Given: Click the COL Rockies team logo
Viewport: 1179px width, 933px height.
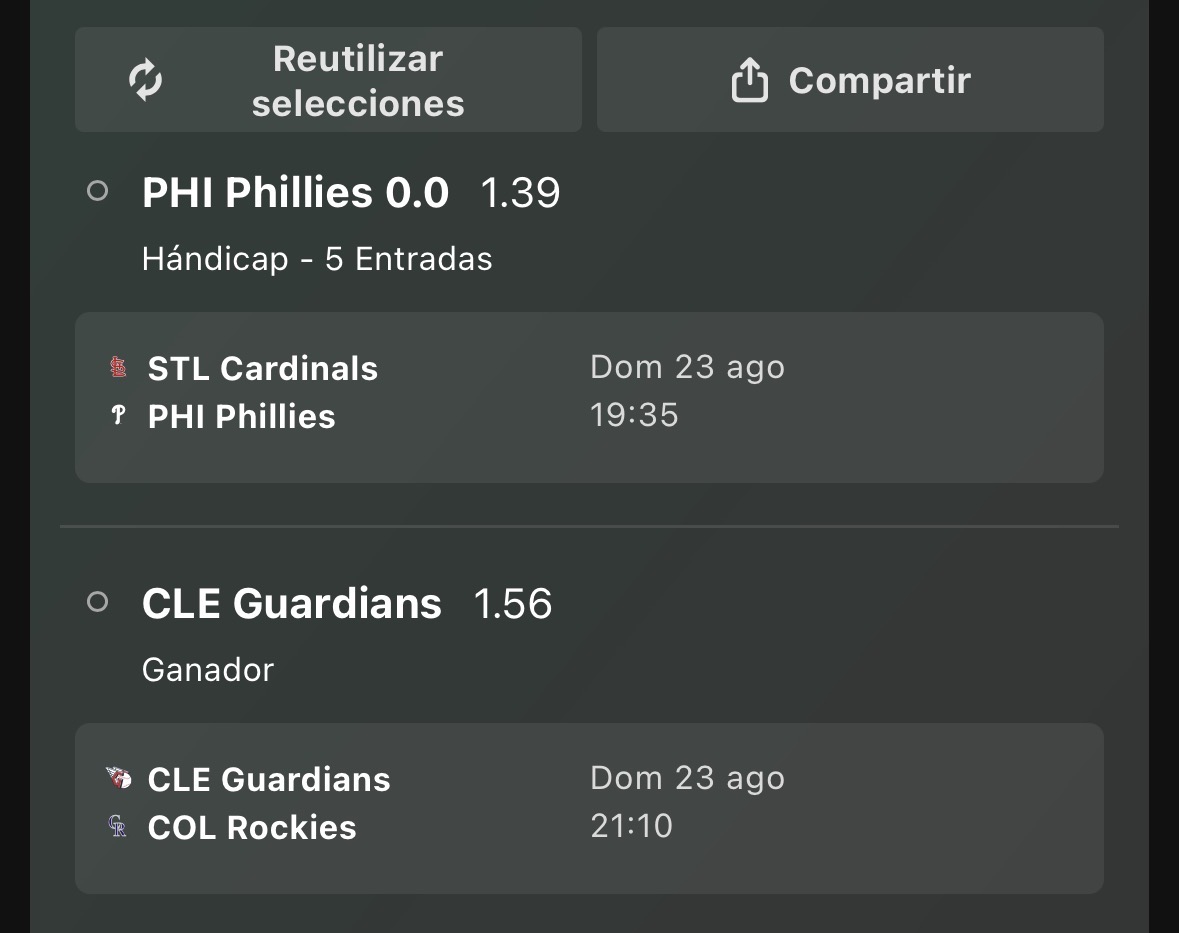Looking at the screenshot, I should coord(117,826).
